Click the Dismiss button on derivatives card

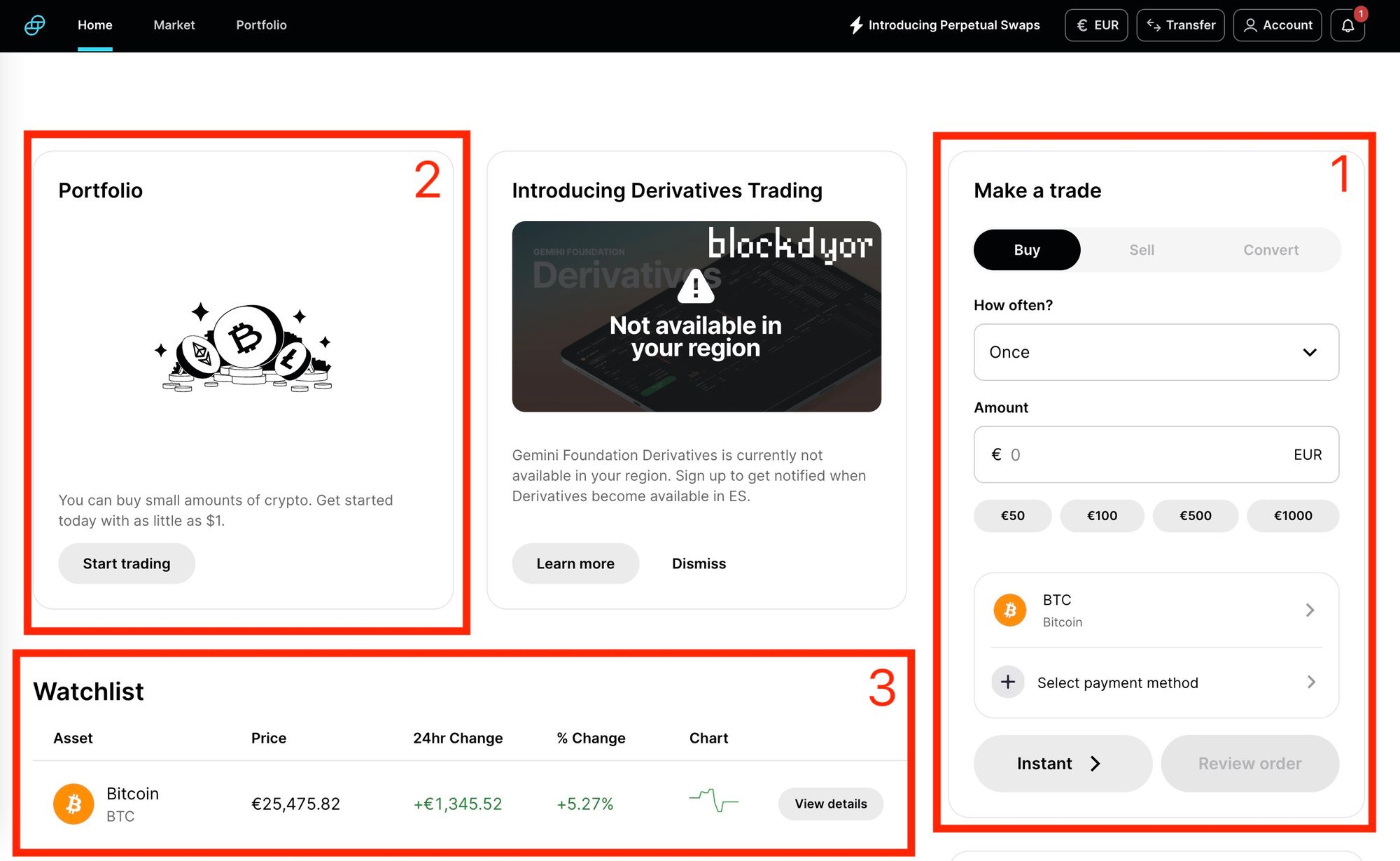tap(698, 563)
